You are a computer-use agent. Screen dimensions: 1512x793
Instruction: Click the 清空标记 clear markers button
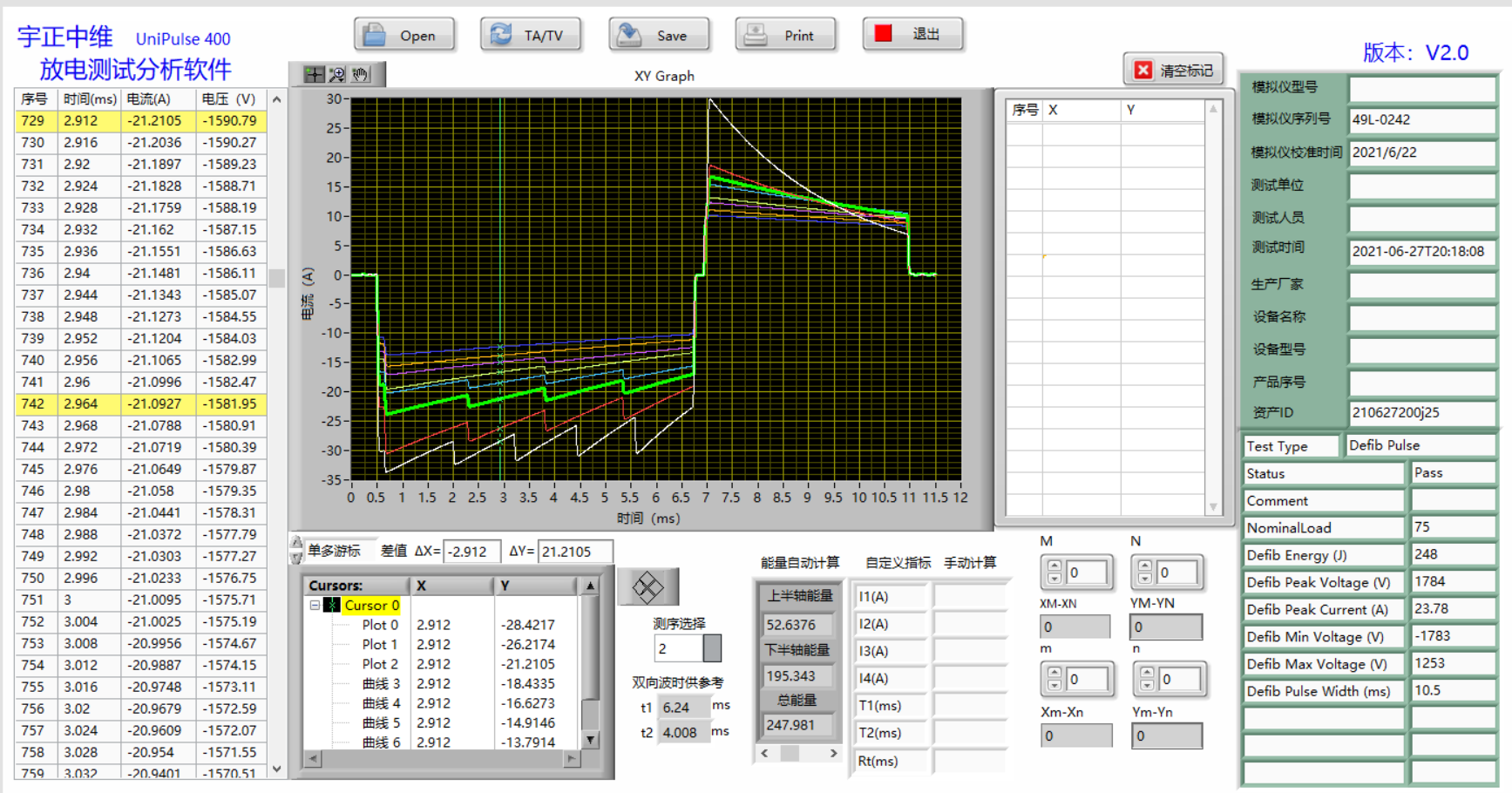1173,71
